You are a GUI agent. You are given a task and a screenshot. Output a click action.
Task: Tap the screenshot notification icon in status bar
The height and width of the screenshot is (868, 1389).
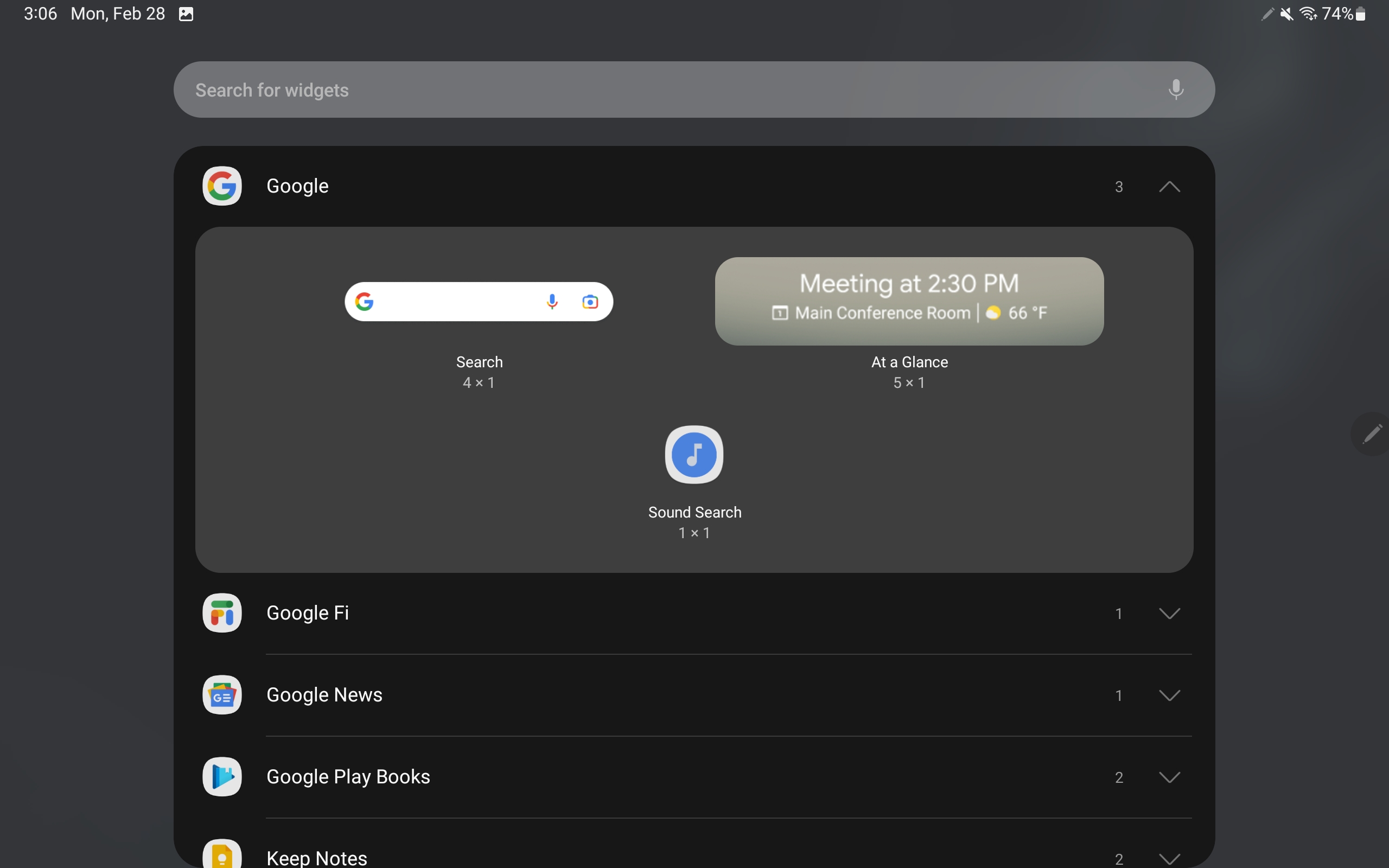click(186, 14)
